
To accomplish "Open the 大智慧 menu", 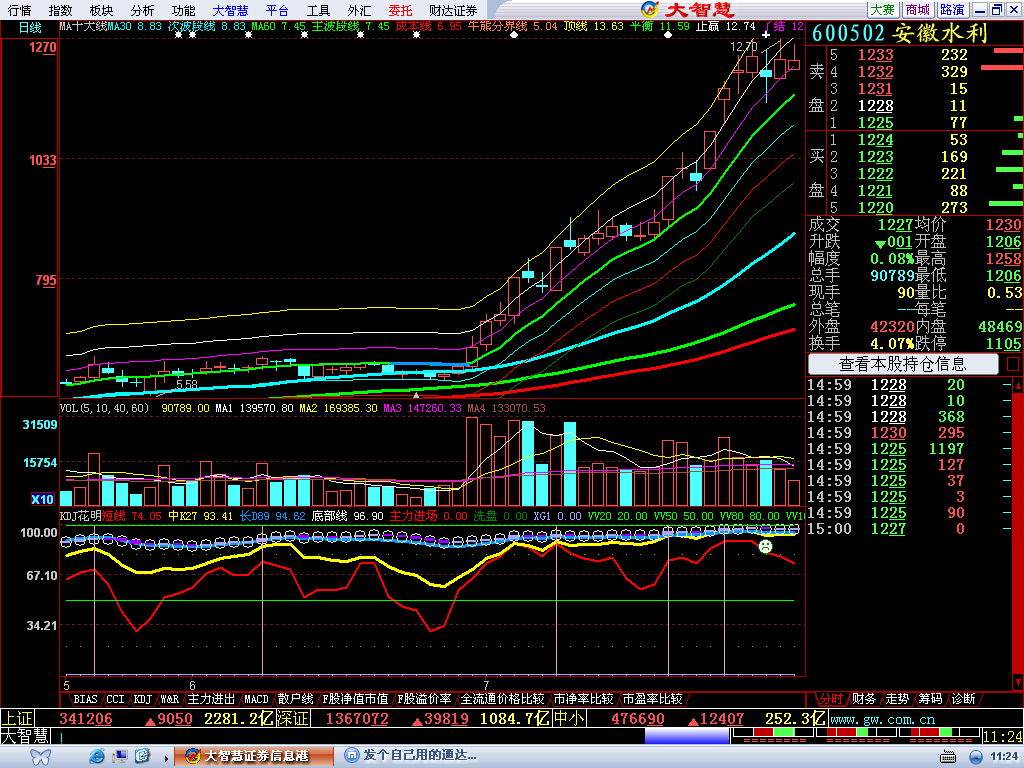I will coord(231,10).
